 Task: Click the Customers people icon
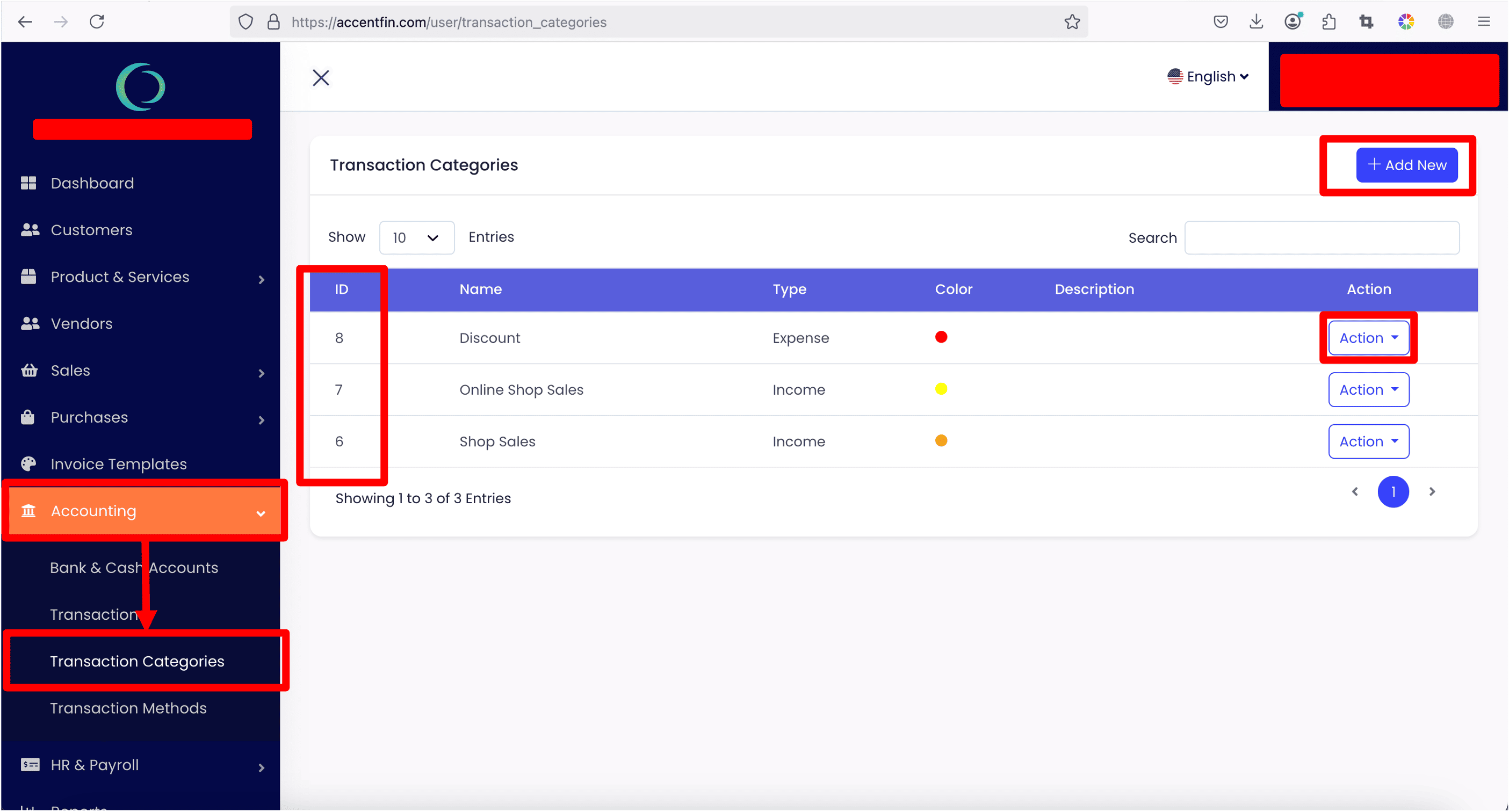point(30,230)
